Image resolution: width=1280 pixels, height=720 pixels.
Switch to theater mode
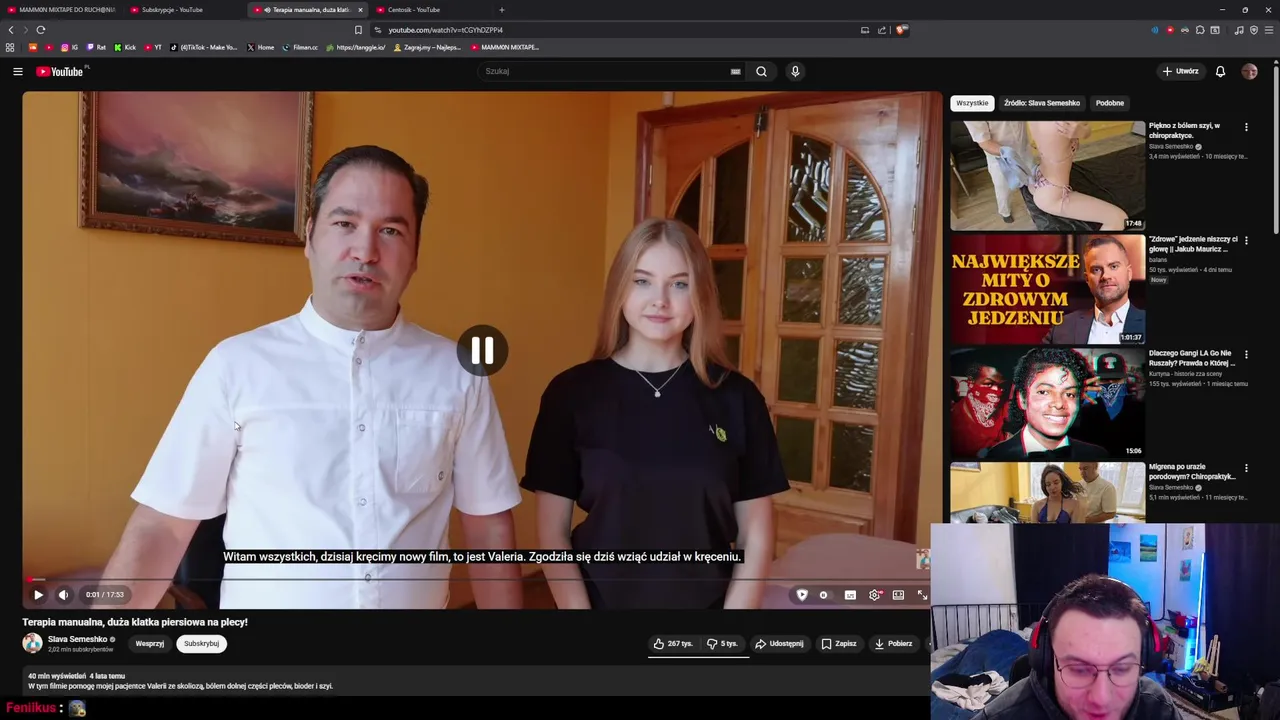(898, 595)
